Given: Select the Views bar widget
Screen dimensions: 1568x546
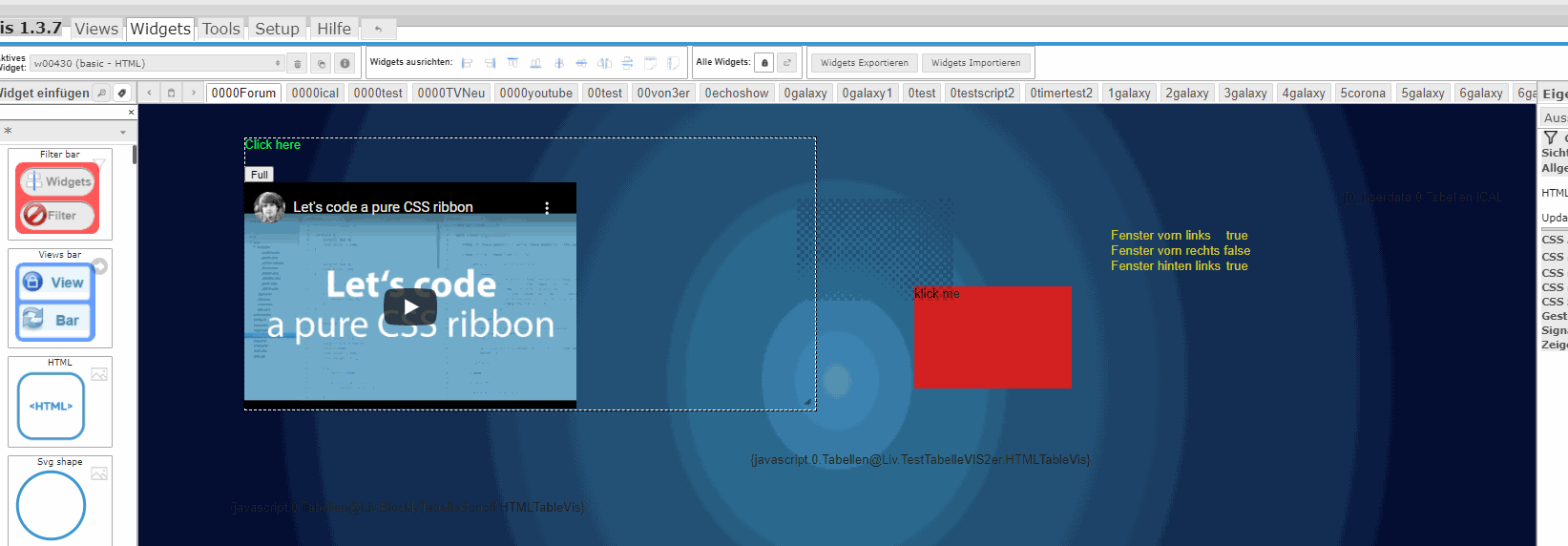Looking at the screenshot, I should point(59,298).
